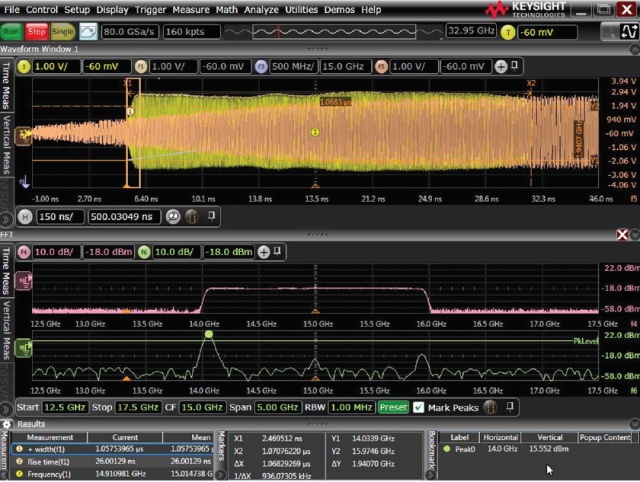Select the + width(f1) measurement row
This screenshot has width=640, height=482.
[x=112, y=449]
